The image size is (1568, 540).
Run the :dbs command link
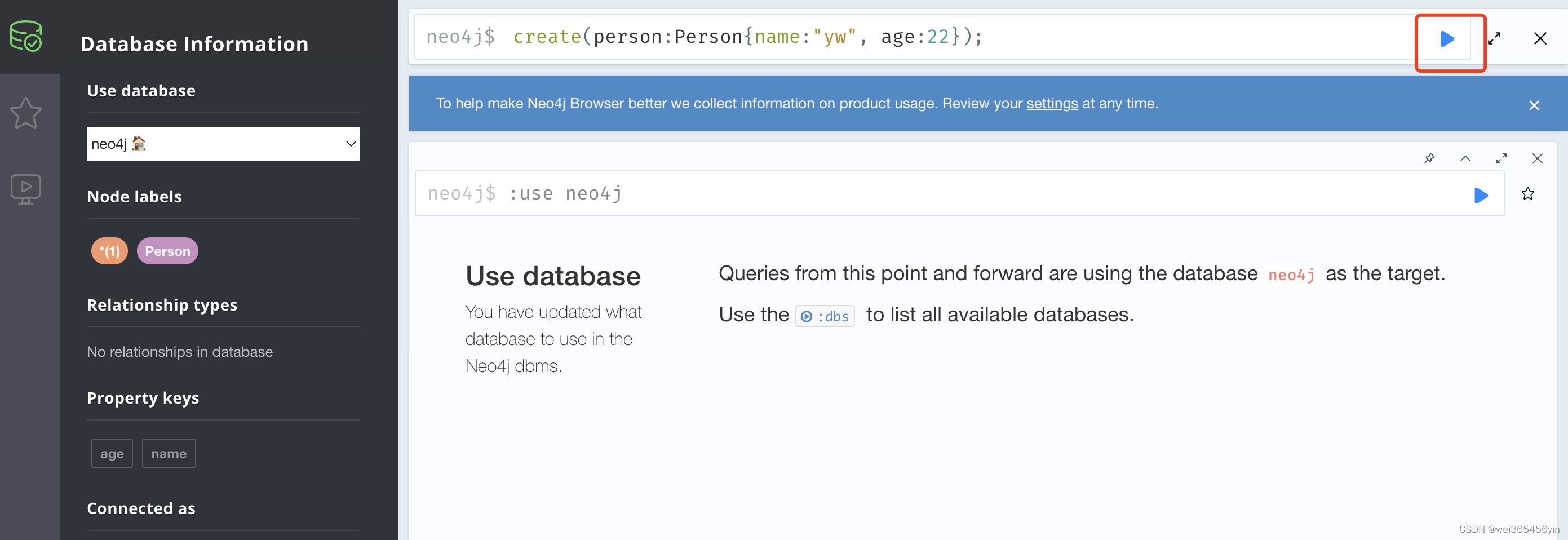[x=825, y=316]
